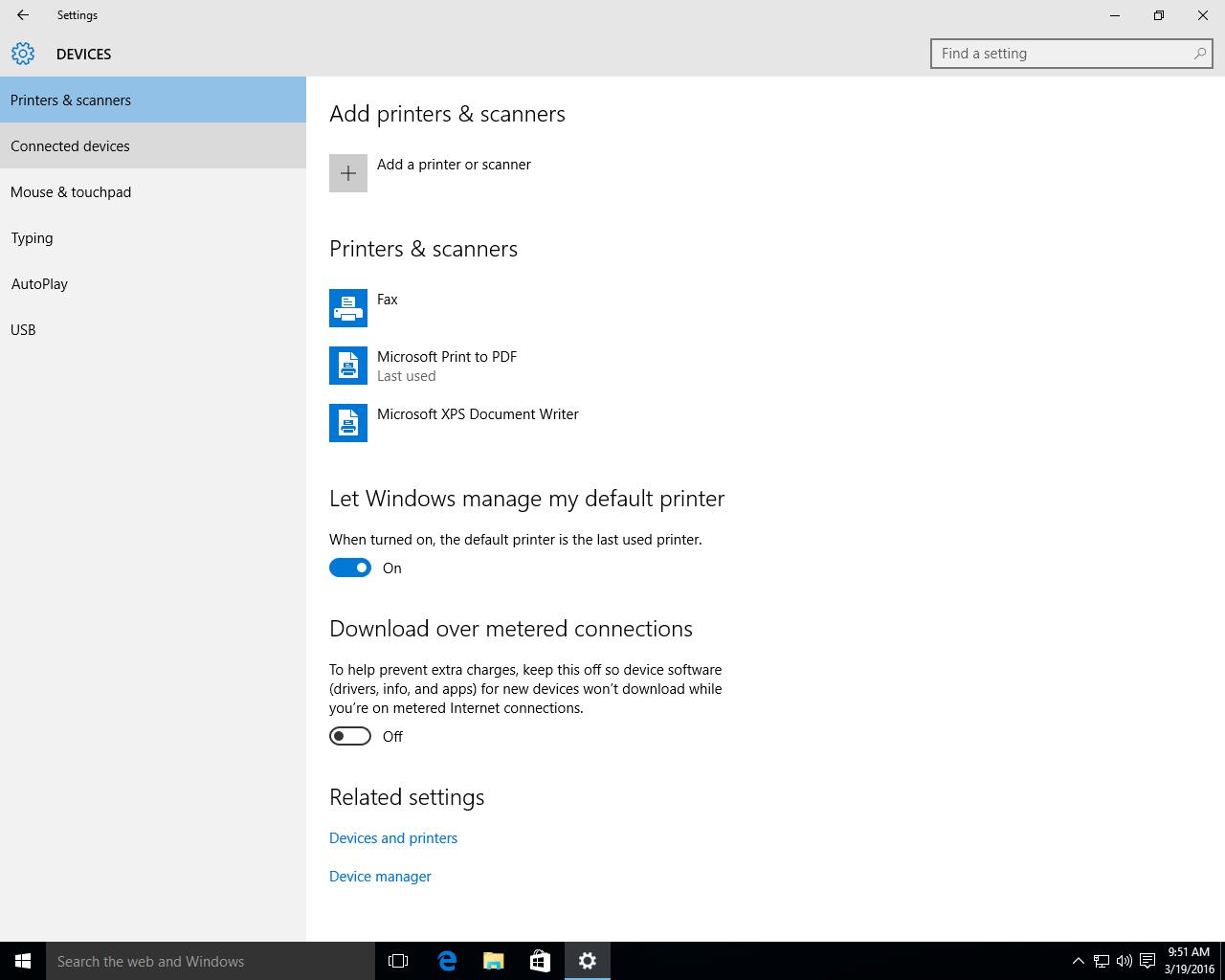This screenshot has width=1225, height=980.
Task: Click the back arrow in Settings
Action: pyautogui.click(x=22, y=15)
